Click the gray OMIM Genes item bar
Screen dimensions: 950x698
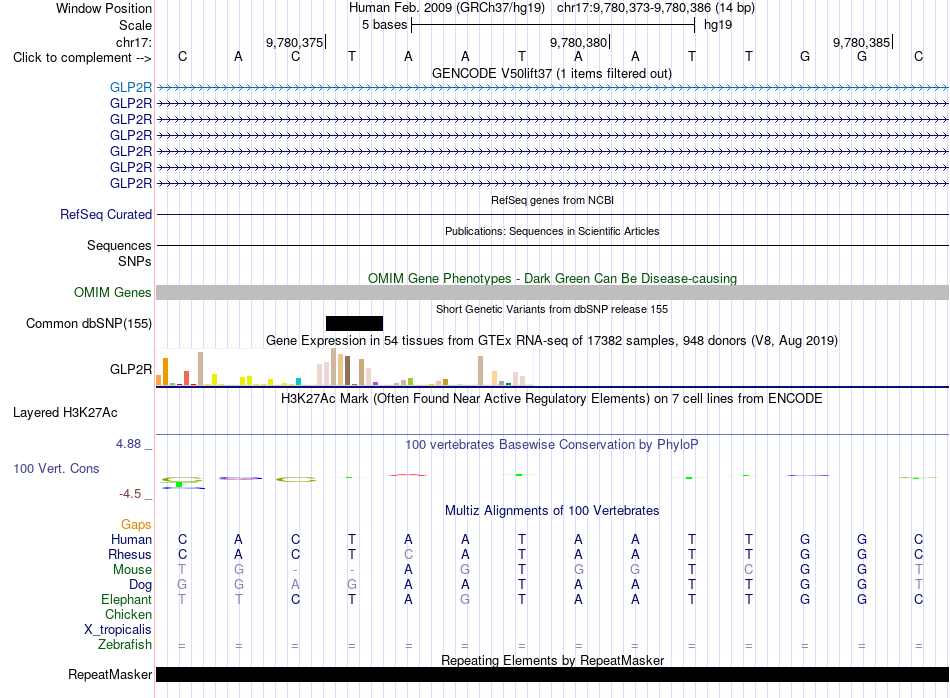(552, 293)
